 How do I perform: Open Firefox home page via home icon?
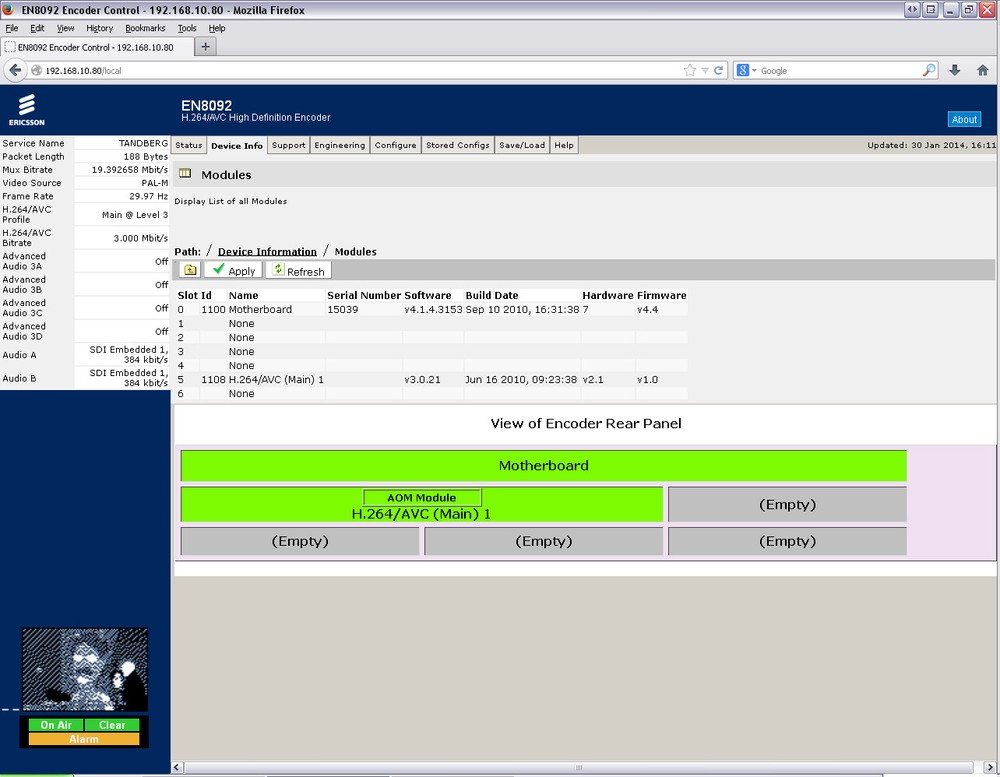(984, 70)
